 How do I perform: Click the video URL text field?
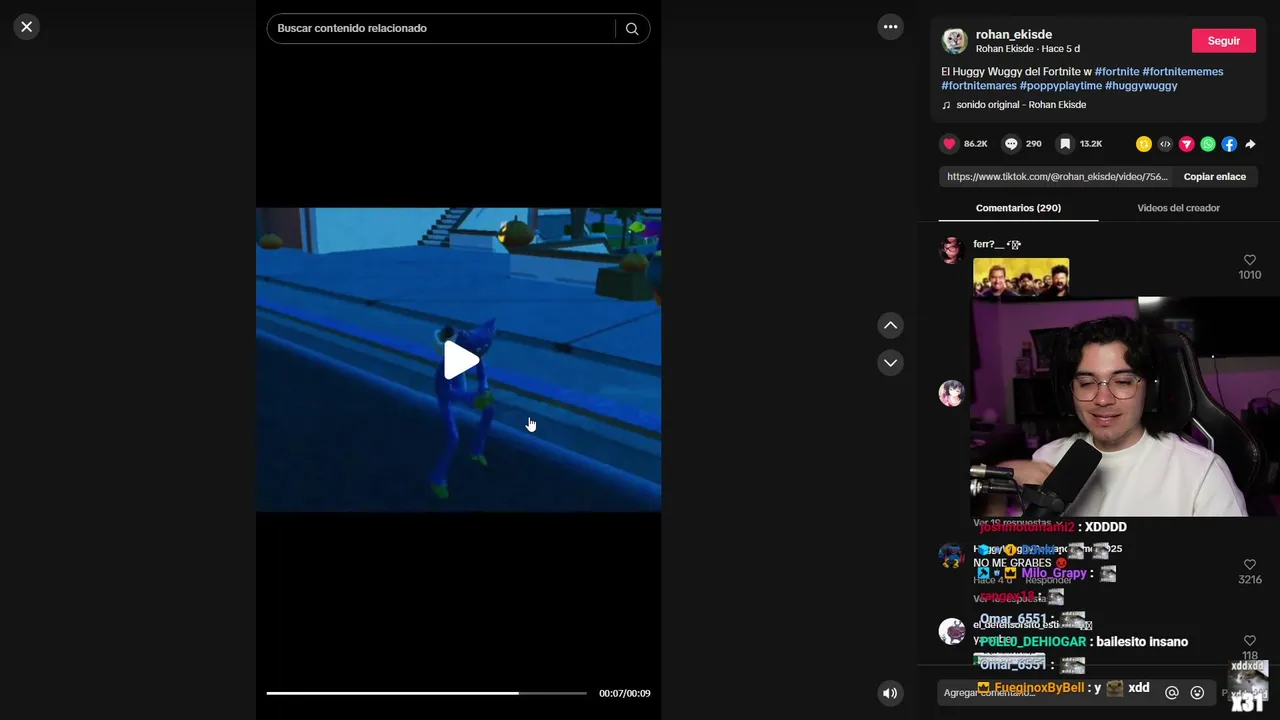(1056, 177)
